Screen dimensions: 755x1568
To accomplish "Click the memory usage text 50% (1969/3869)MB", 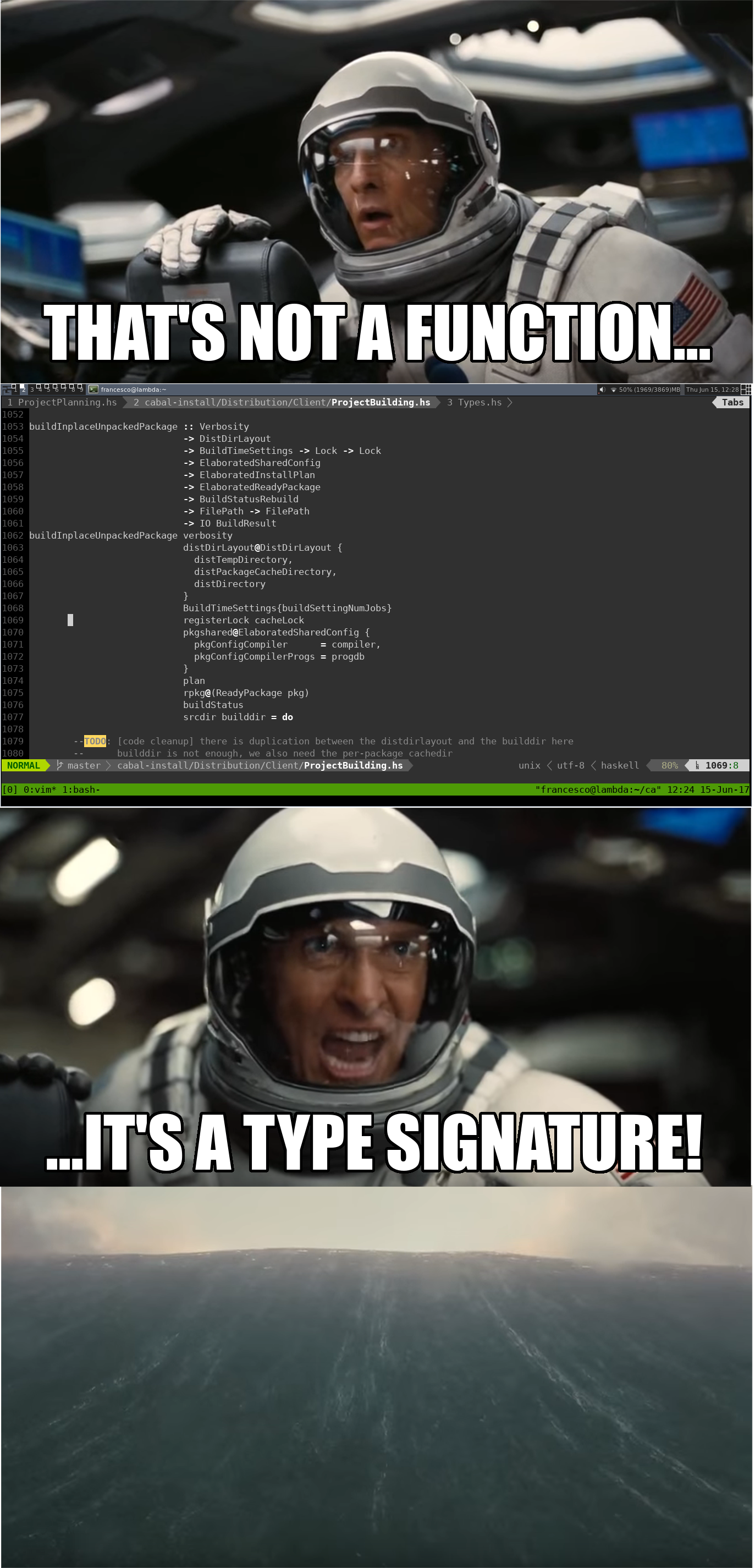I will (x=649, y=390).
